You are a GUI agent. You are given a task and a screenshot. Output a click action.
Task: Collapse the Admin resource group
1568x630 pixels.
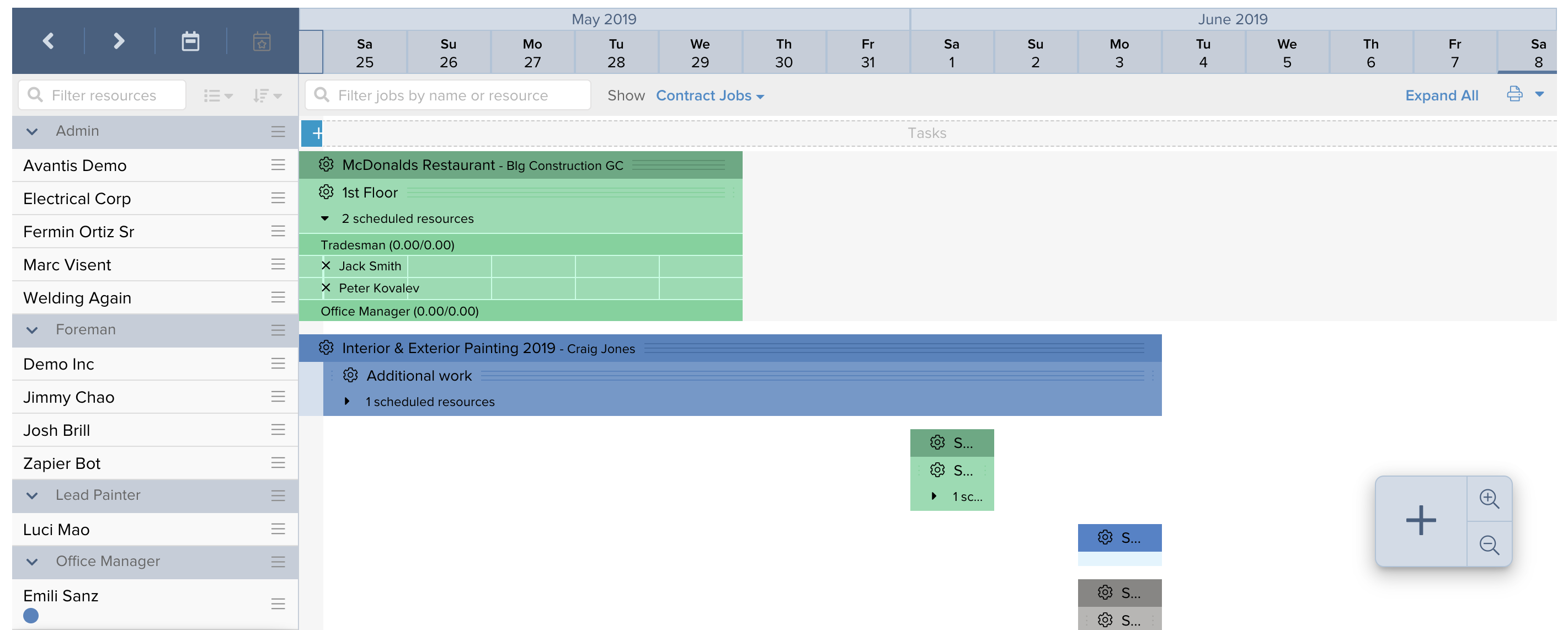(32, 131)
